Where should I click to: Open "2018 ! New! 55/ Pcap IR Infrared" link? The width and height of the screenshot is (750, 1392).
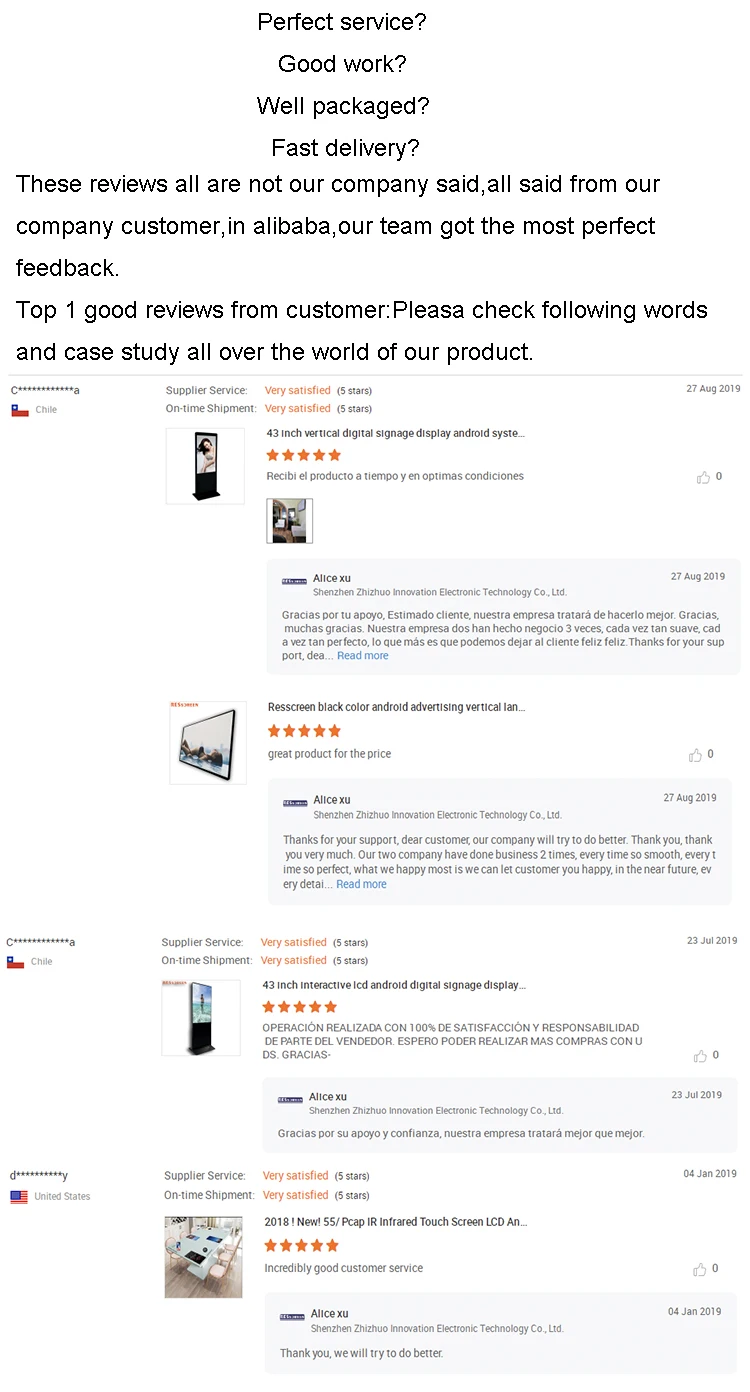click(x=395, y=1222)
